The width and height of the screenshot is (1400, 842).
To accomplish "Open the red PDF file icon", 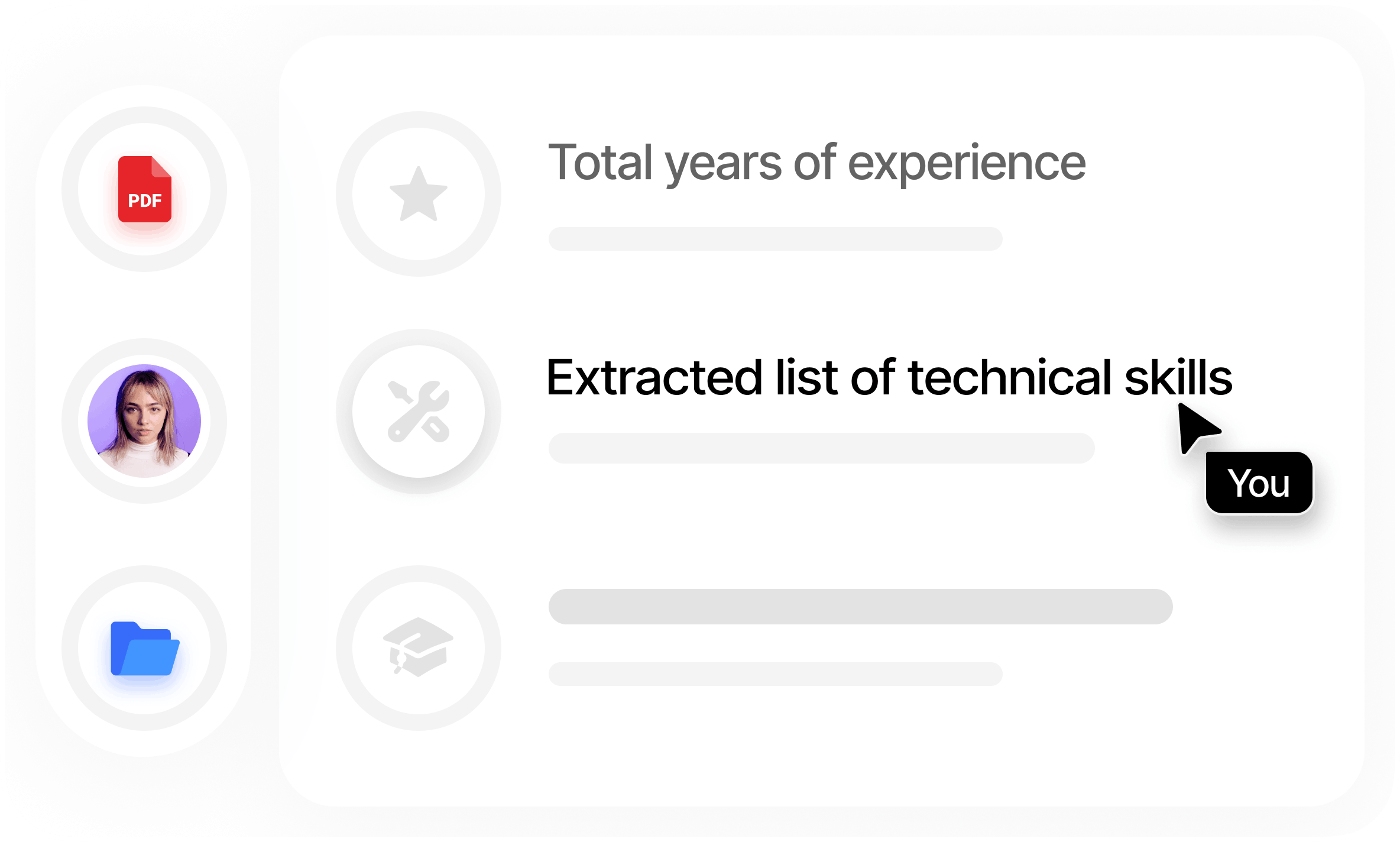I will pyautogui.click(x=145, y=189).
